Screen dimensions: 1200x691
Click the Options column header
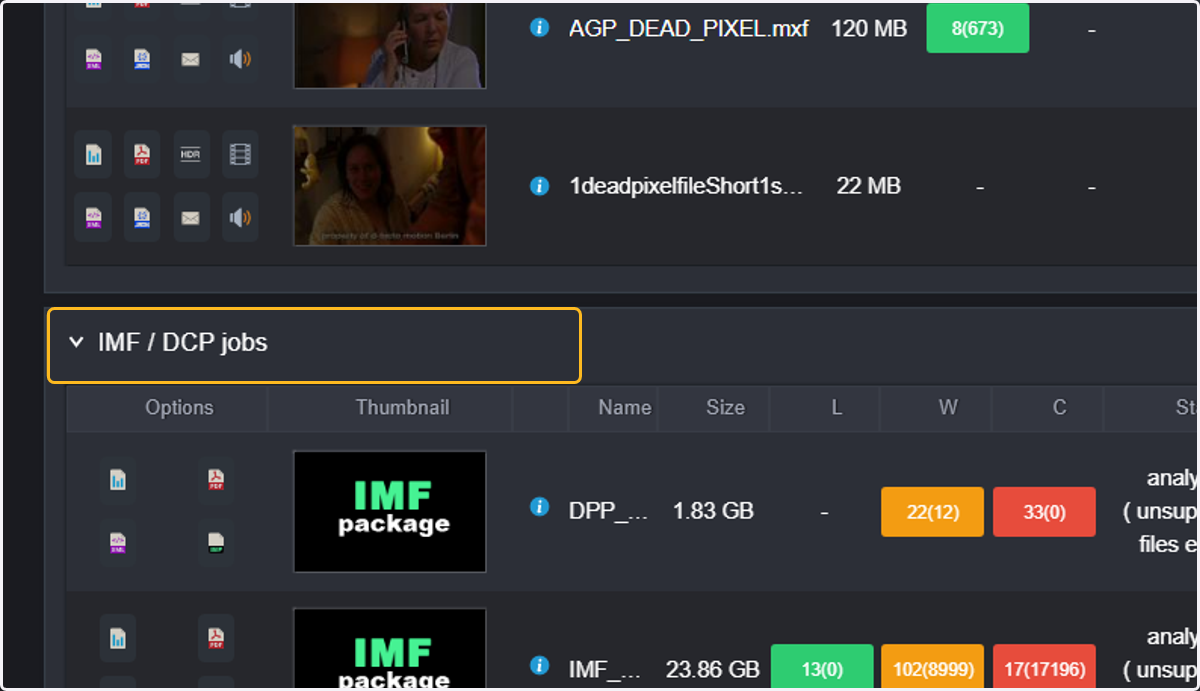click(179, 408)
